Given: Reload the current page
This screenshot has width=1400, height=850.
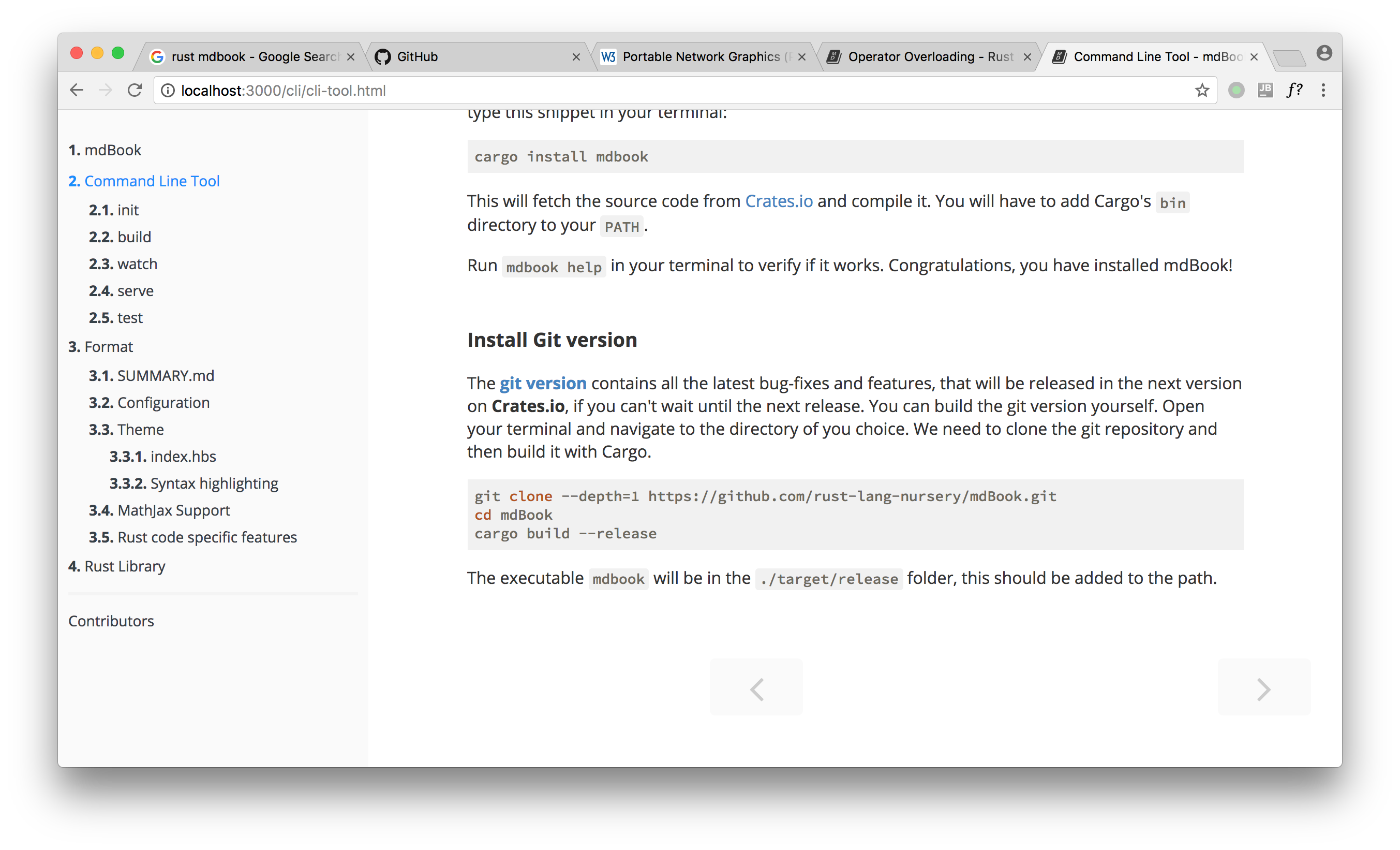Looking at the screenshot, I should (135, 90).
